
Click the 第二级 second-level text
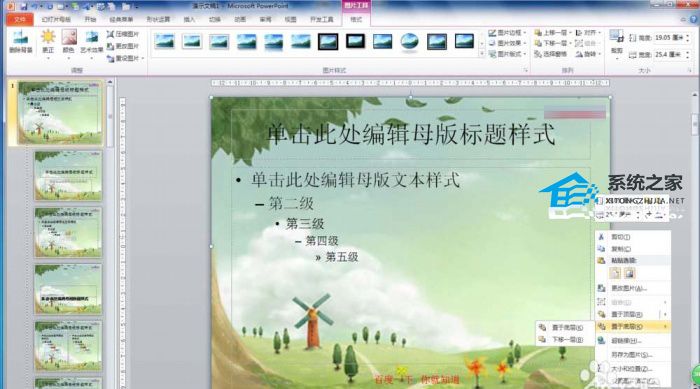[292, 204]
